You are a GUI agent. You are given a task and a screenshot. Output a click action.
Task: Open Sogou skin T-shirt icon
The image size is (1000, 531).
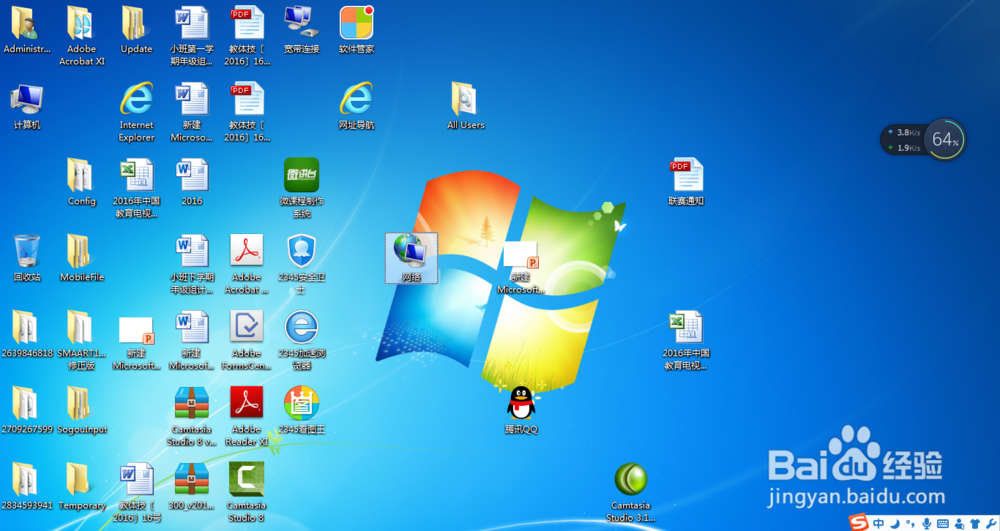(x=974, y=523)
